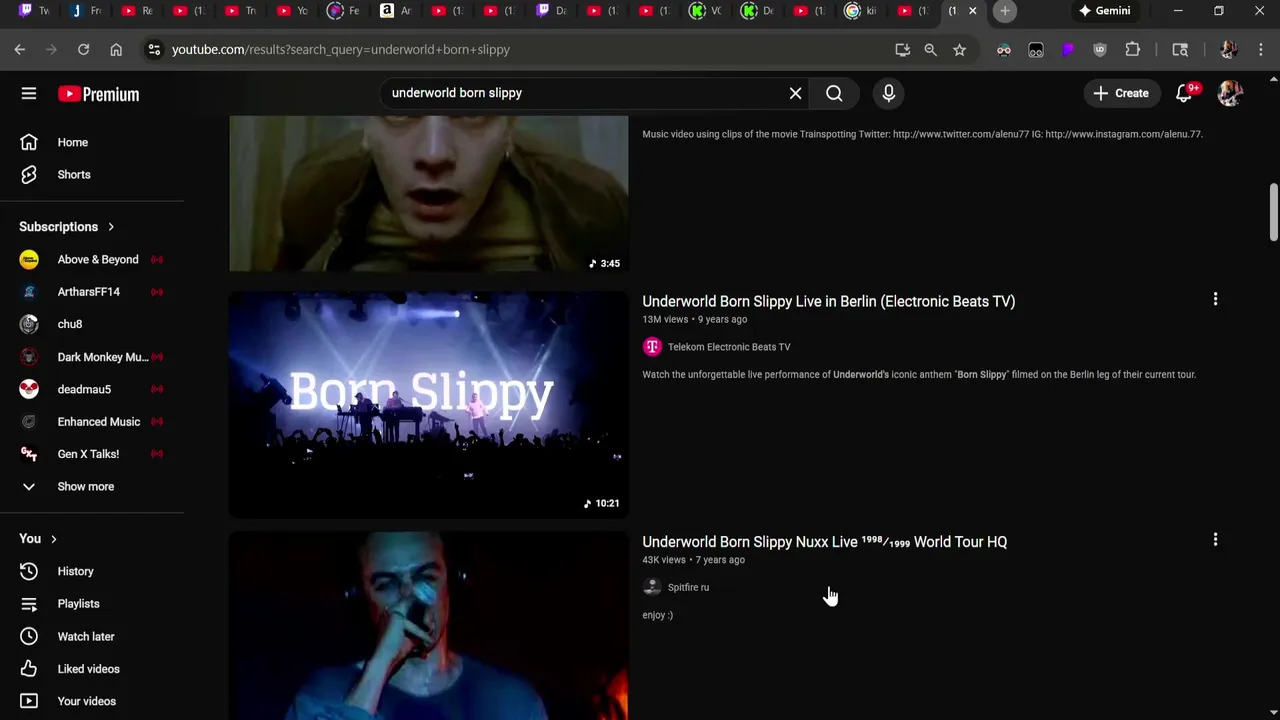Start voice search with the microphone

888,93
